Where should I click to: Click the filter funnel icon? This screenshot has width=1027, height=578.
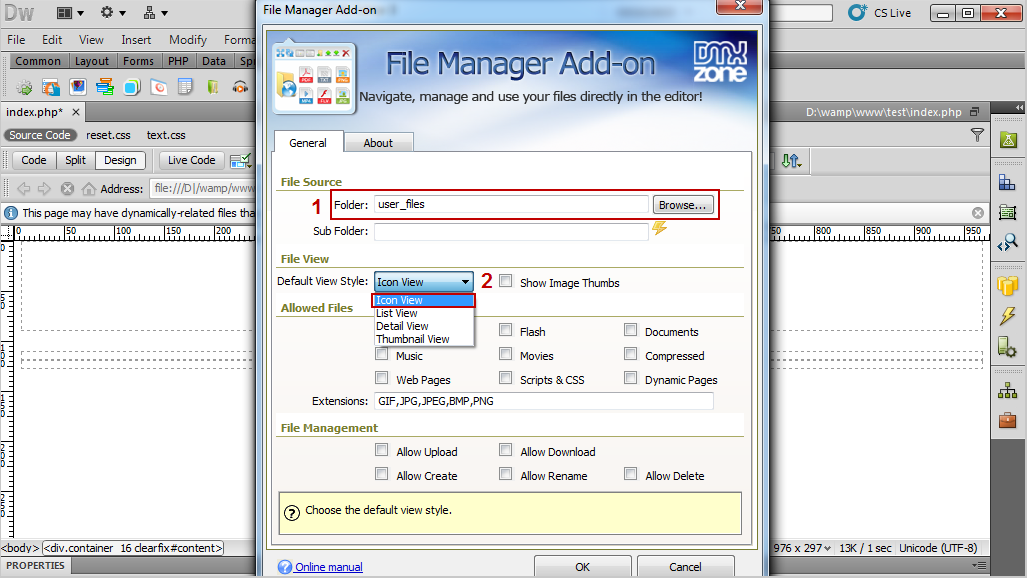pos(977,135)
